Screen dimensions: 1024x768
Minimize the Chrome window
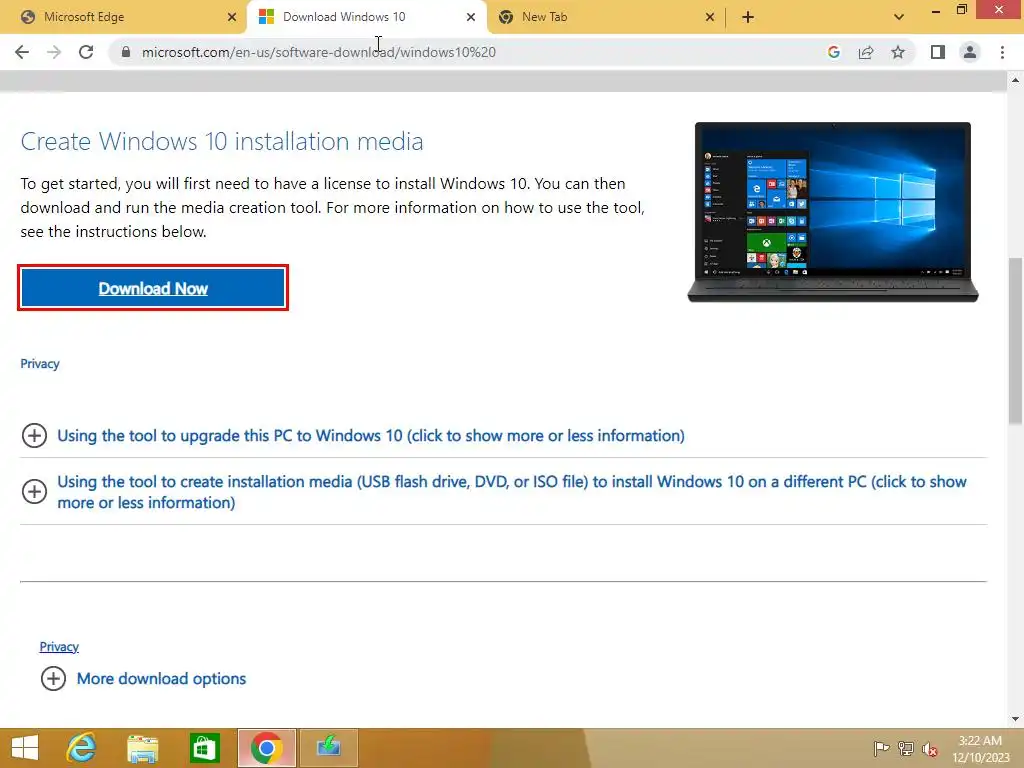tap(936, 10)
